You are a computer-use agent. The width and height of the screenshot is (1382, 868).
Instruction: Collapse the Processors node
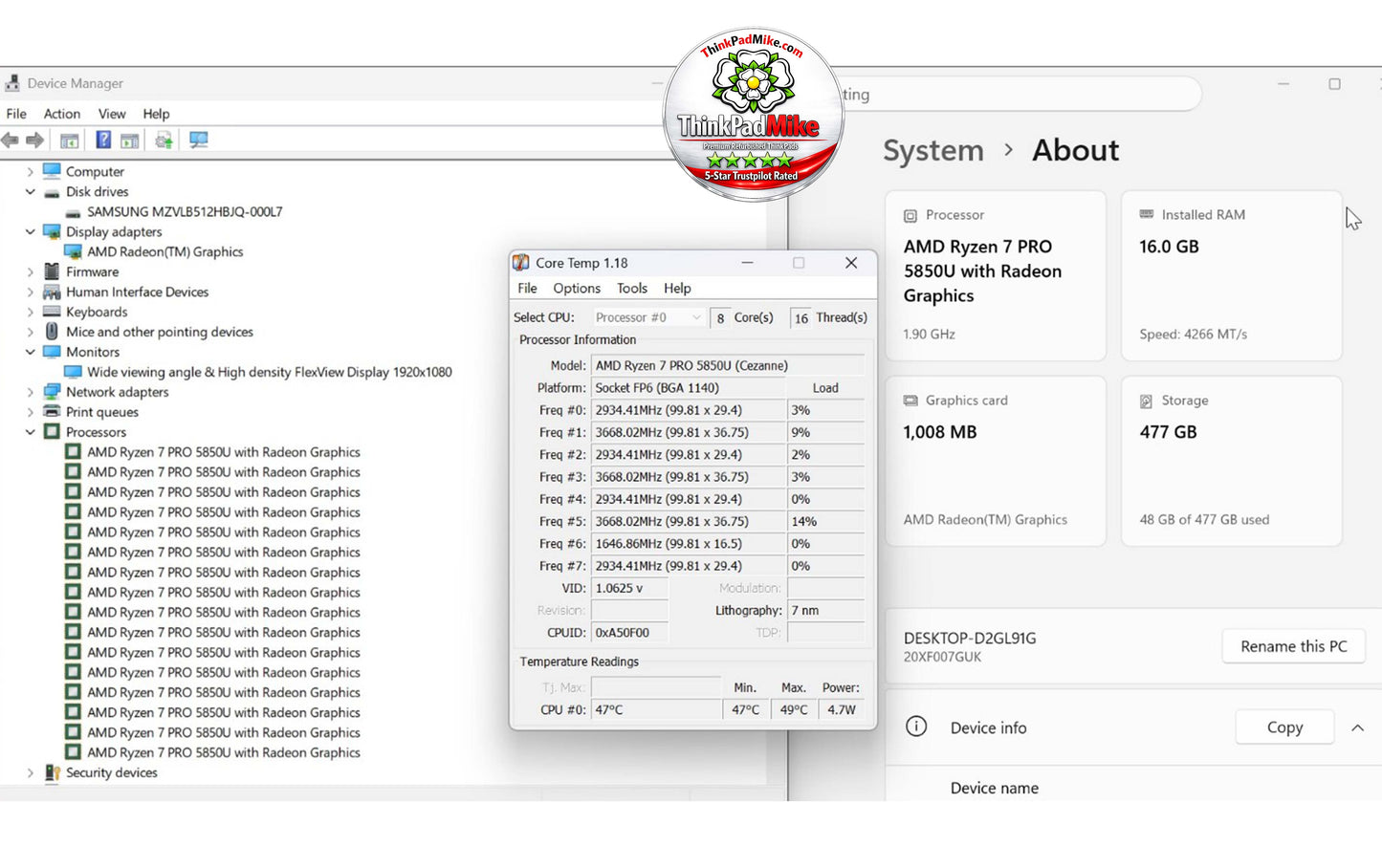tap(30, 432)
